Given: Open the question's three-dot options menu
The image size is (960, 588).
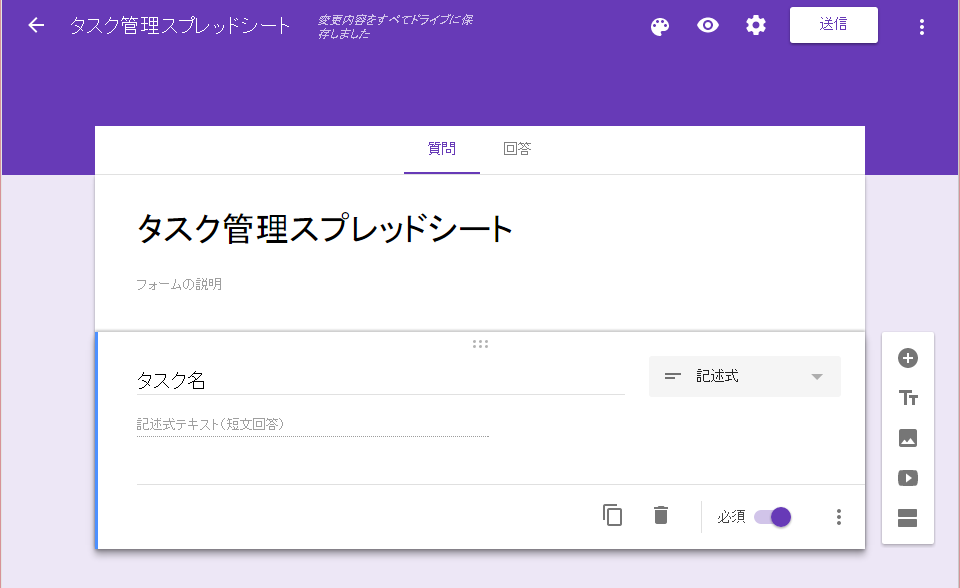Looking at the screenshot, I should tap(839, 517).
